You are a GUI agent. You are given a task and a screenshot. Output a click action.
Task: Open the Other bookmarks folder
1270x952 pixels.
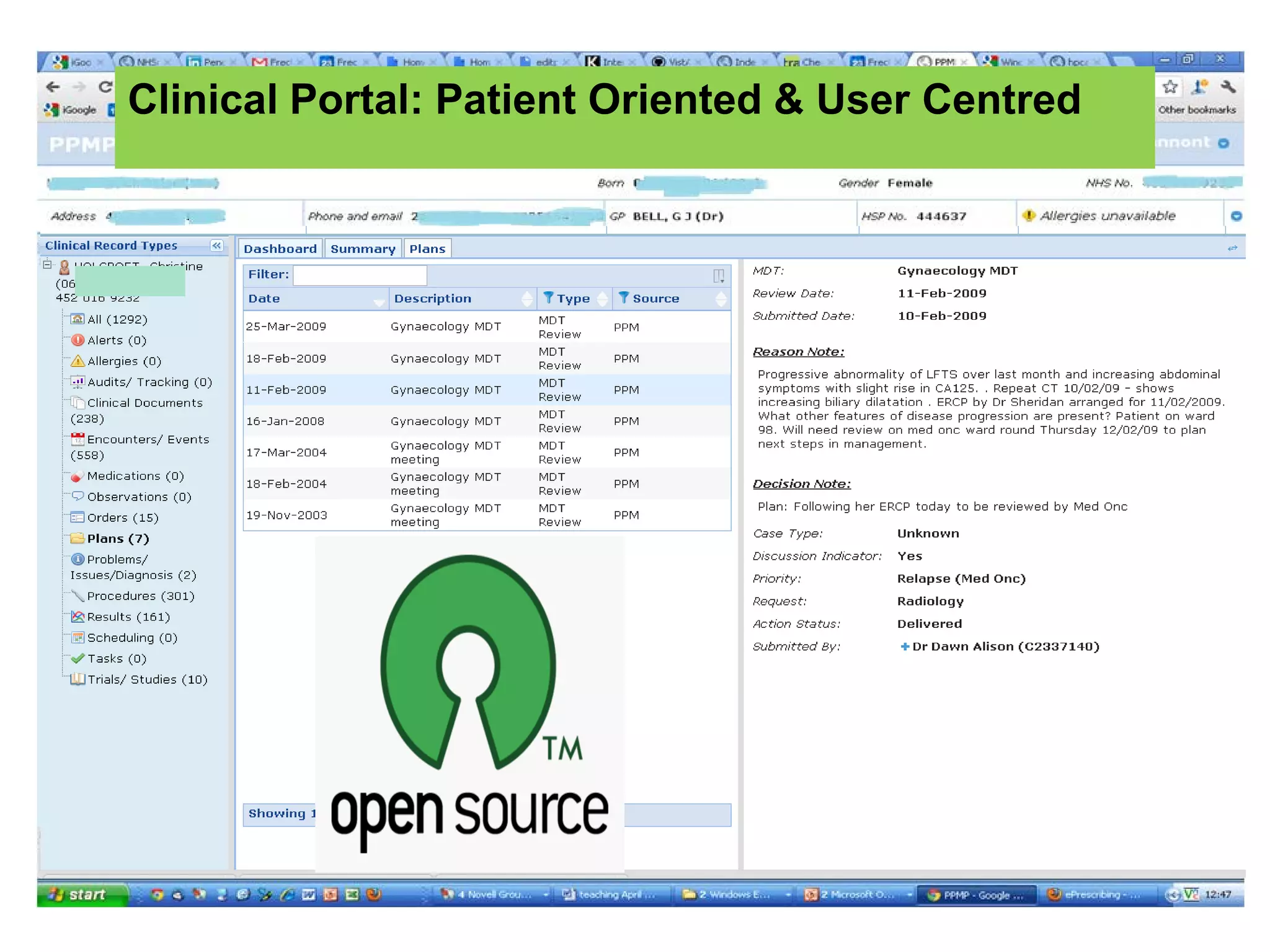point(1197,110)
